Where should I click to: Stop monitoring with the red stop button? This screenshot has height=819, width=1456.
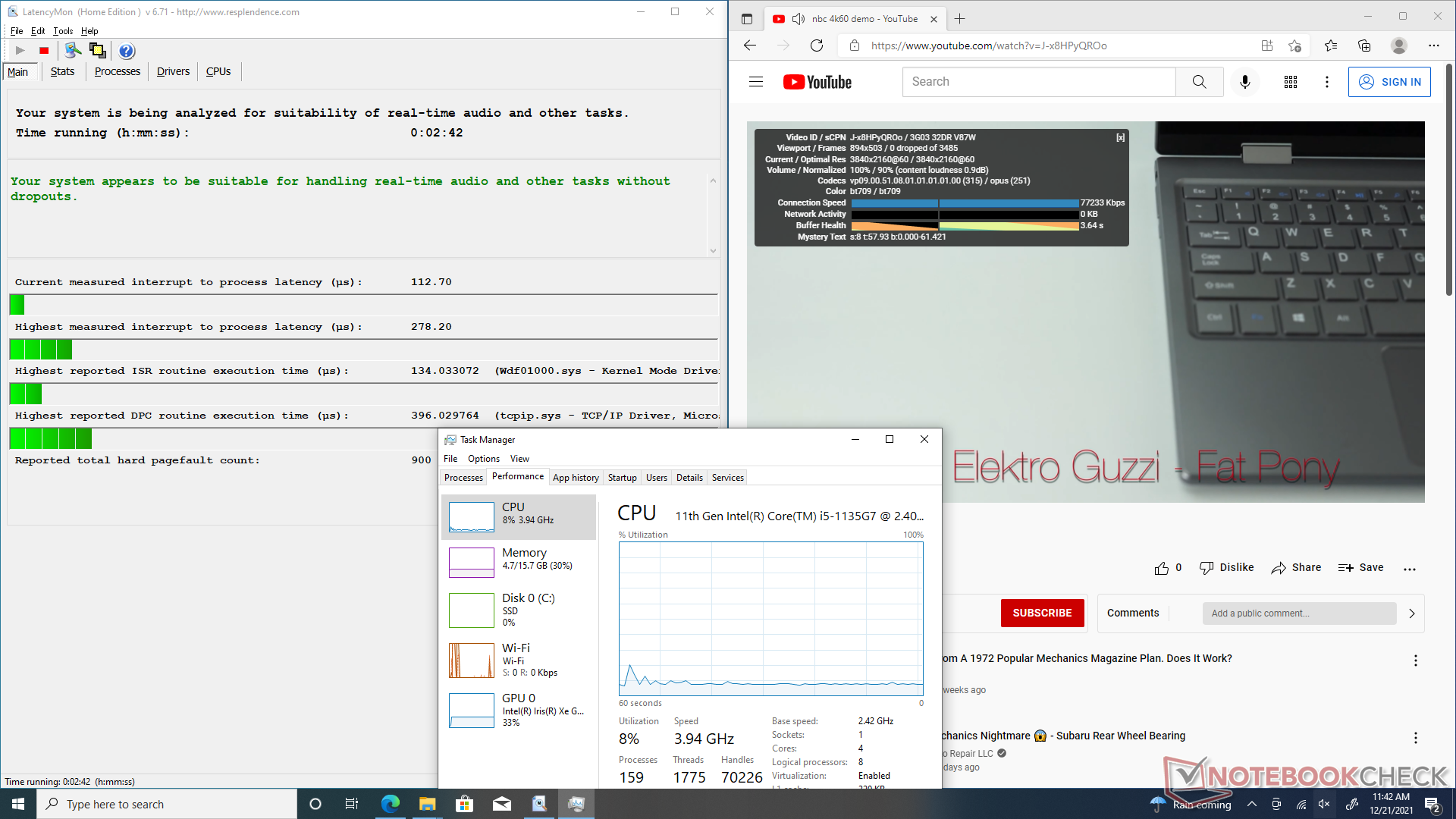point(44,51)
